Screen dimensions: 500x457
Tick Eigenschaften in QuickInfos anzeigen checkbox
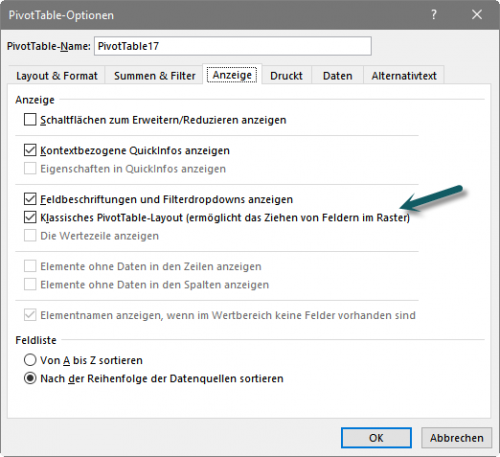pos(30,169)
